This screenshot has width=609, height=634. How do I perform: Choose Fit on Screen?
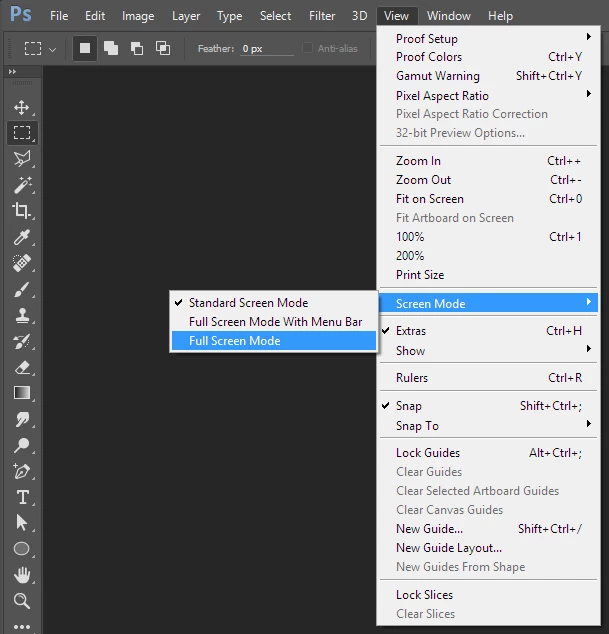tap(488, 199)
